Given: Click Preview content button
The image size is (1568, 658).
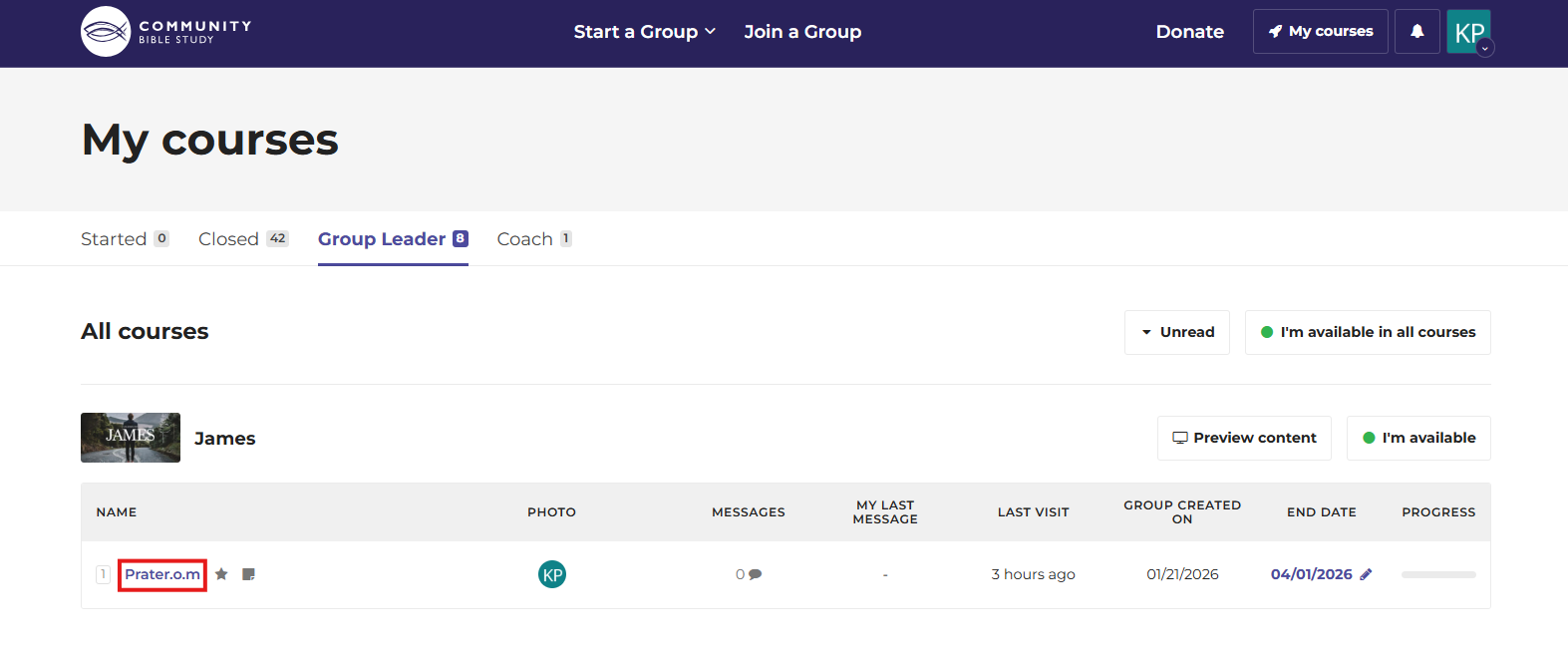Looking at the screenshot, I should pyautogui.click(x=1243, y=438).
